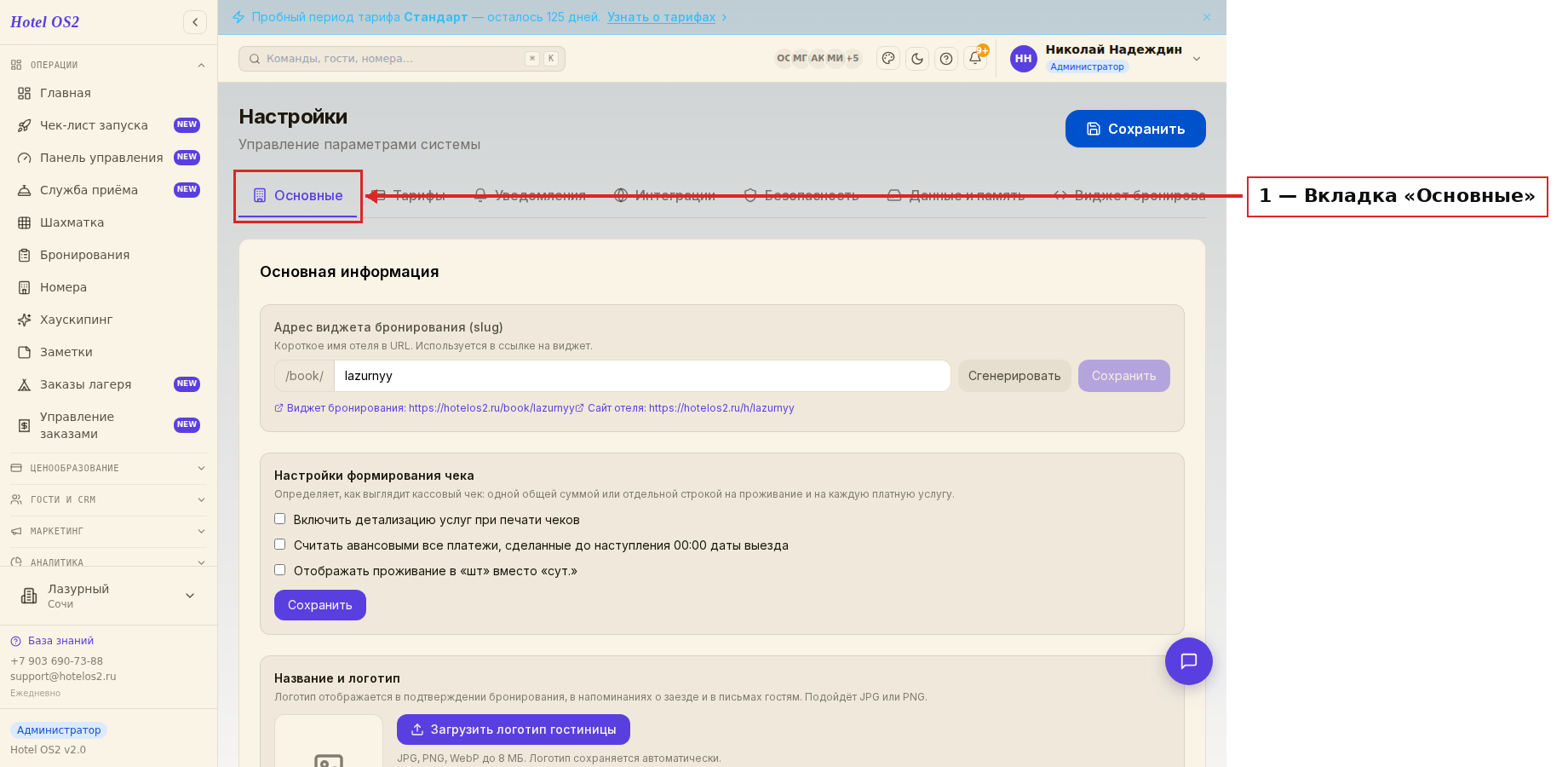Open notifications via the bell icon
This screenshot has height=767, width=1568.
tap(975, 59)
